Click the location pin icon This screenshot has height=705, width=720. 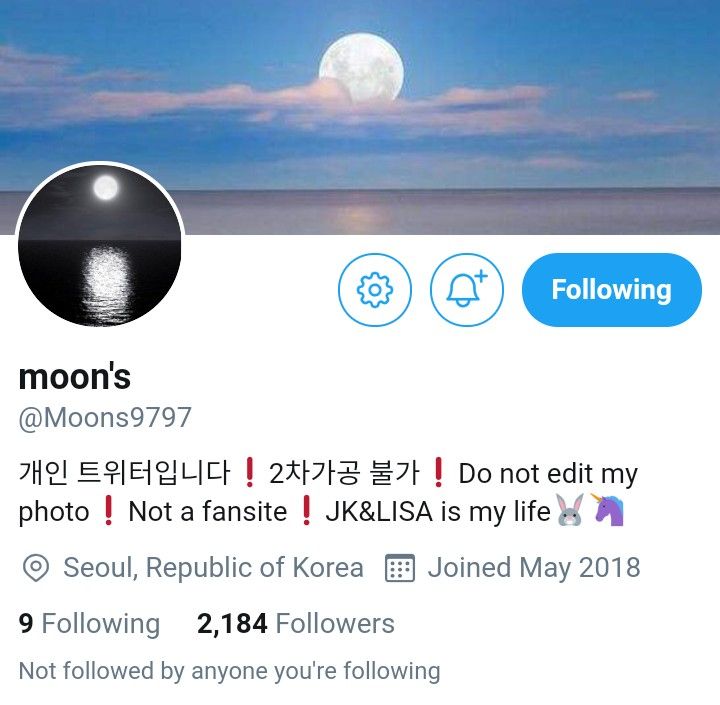tap(35, 568)
